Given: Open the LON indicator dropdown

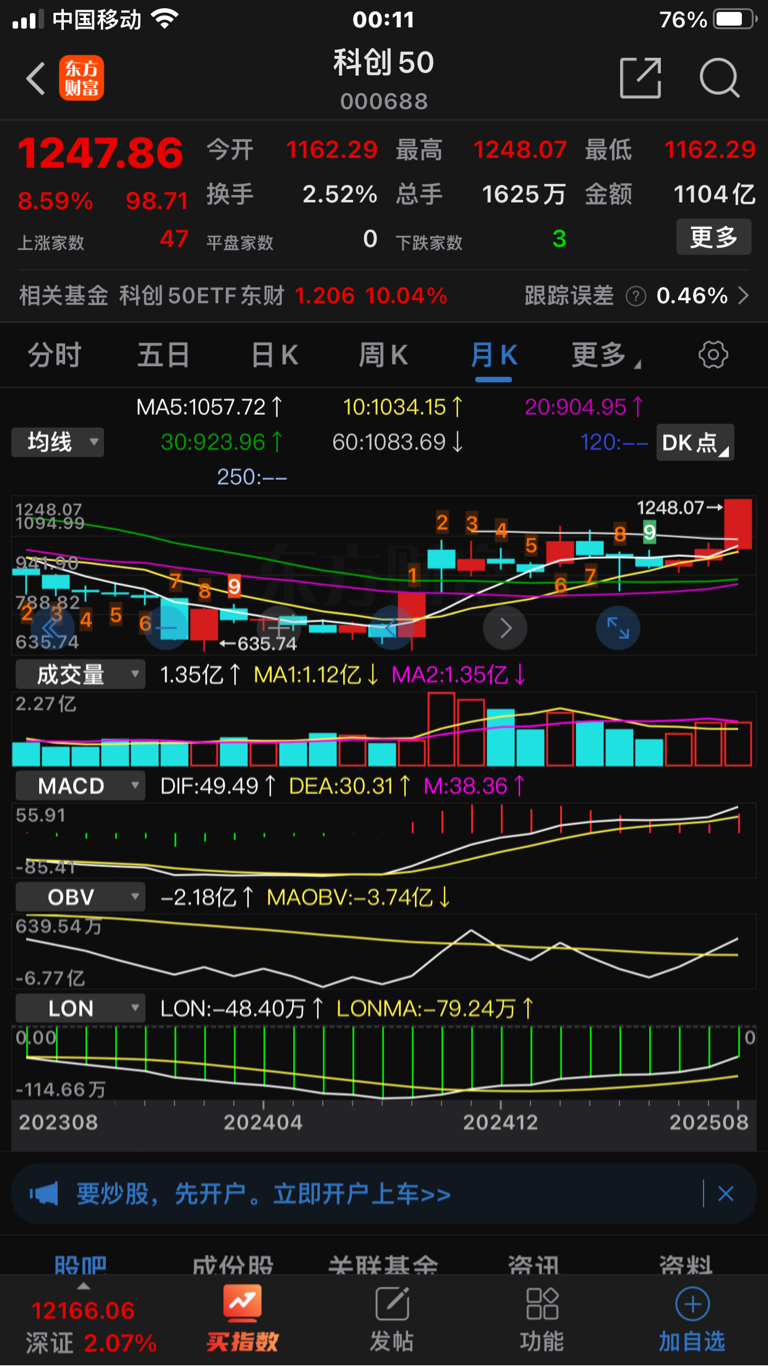Looking at the screenshot, I should click(x=80, y=1008).
